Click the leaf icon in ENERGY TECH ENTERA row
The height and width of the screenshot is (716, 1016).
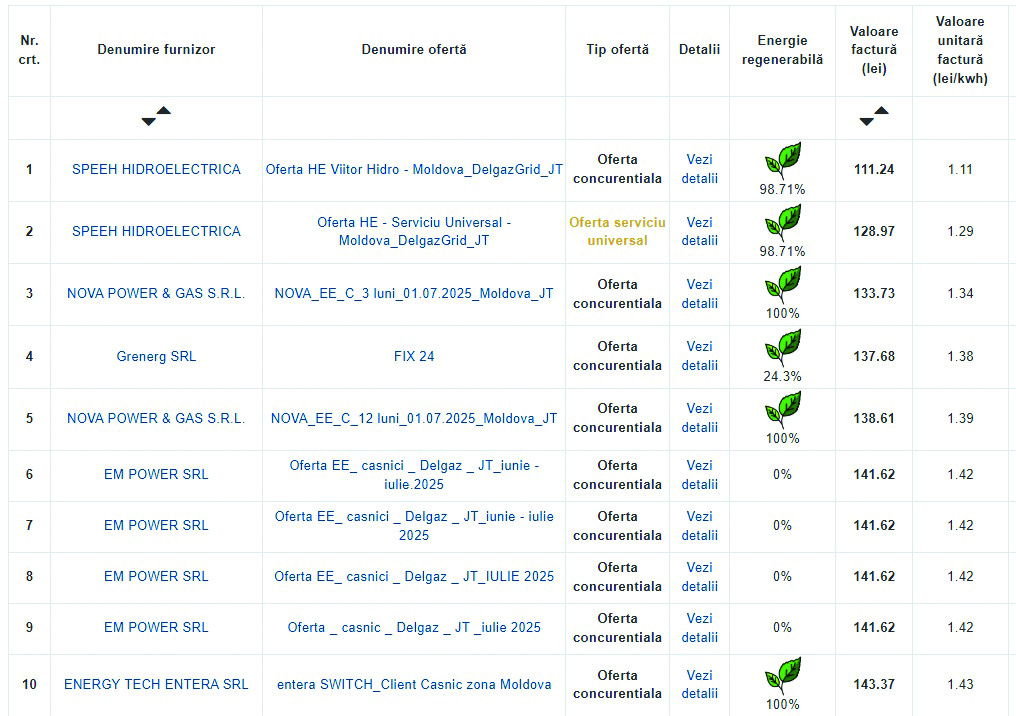click(783, 675)
